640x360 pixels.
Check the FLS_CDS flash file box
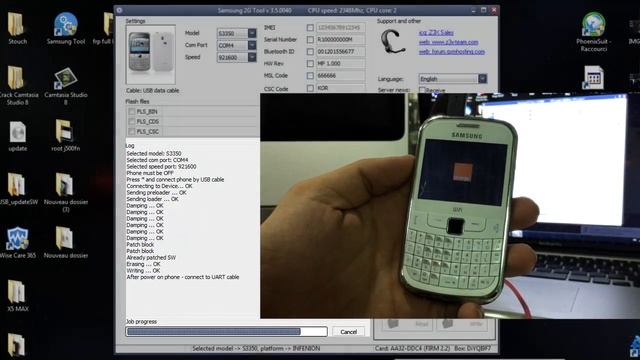(x=131, y=122)
